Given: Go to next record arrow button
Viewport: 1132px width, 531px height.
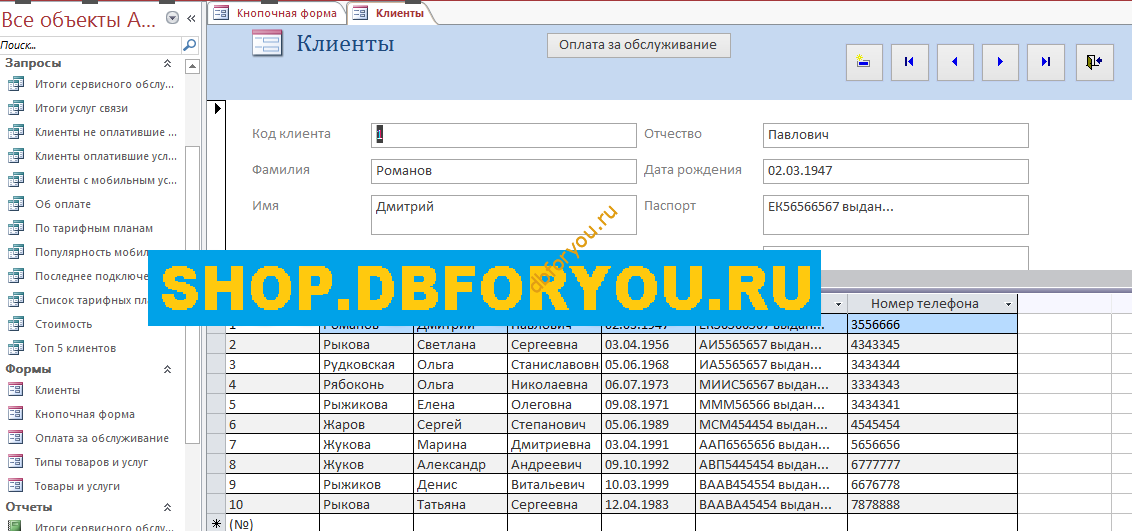Looking at the screenshot, I should click(1001, 62).
